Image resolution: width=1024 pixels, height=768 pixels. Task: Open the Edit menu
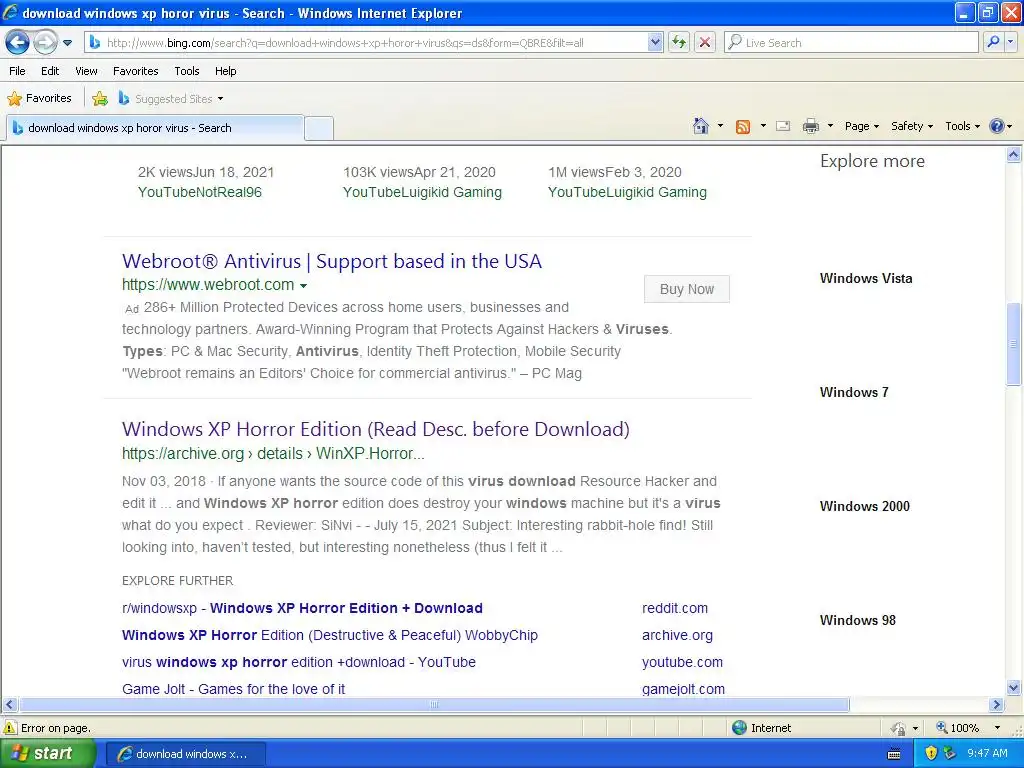(50, 71)
